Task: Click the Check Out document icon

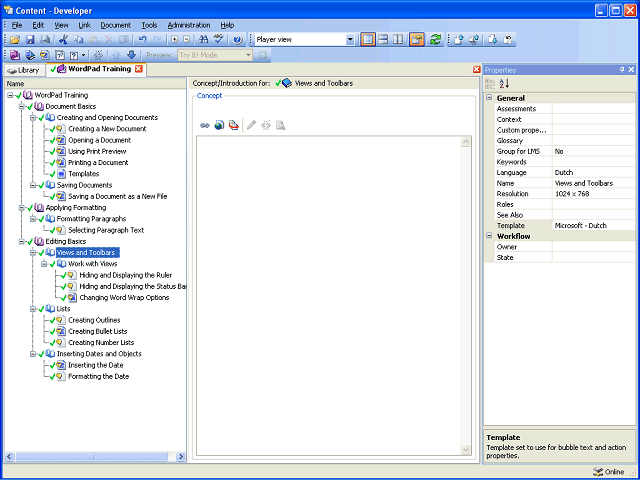Action: pos(492,40)
